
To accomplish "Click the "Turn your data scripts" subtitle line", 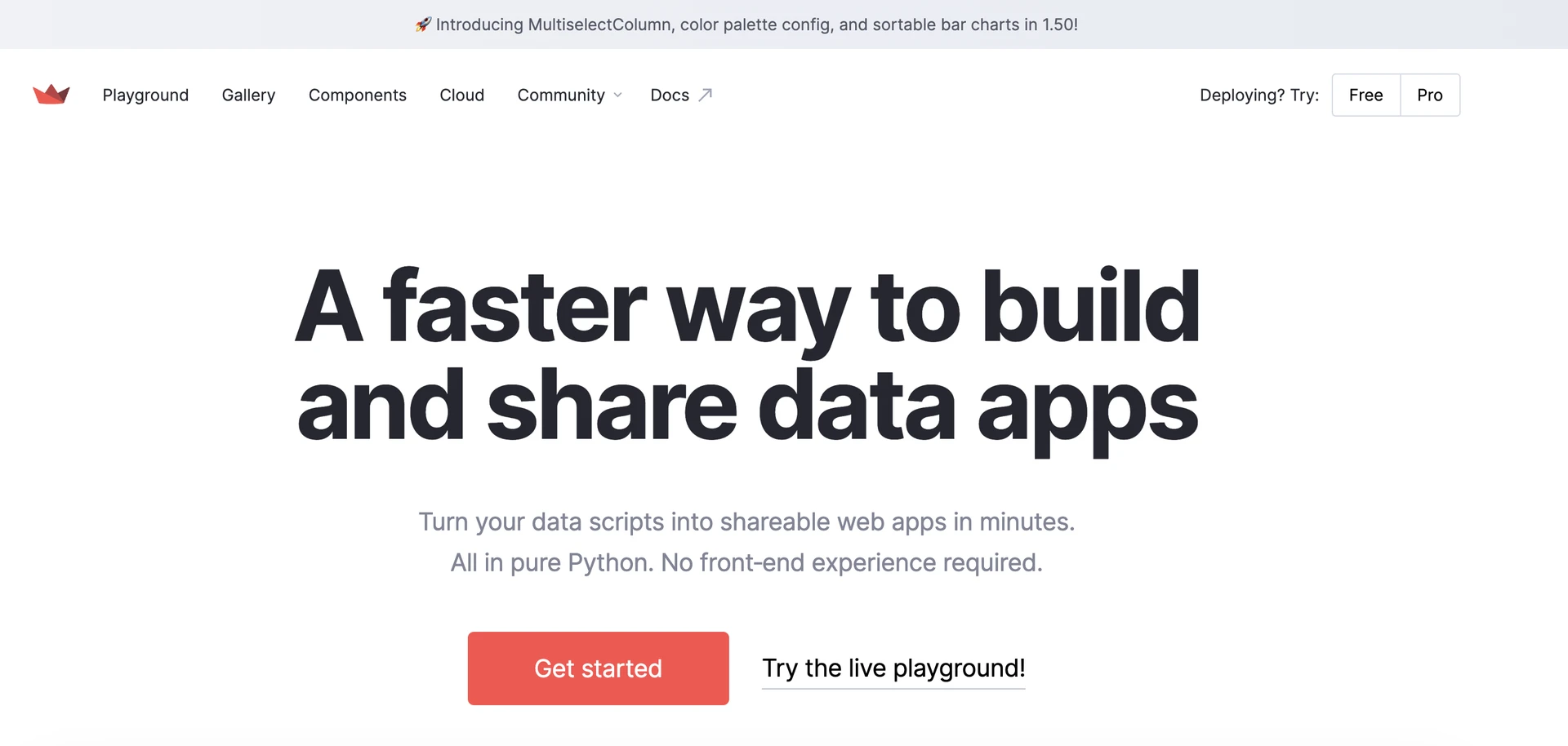I will tap(746, 522).
